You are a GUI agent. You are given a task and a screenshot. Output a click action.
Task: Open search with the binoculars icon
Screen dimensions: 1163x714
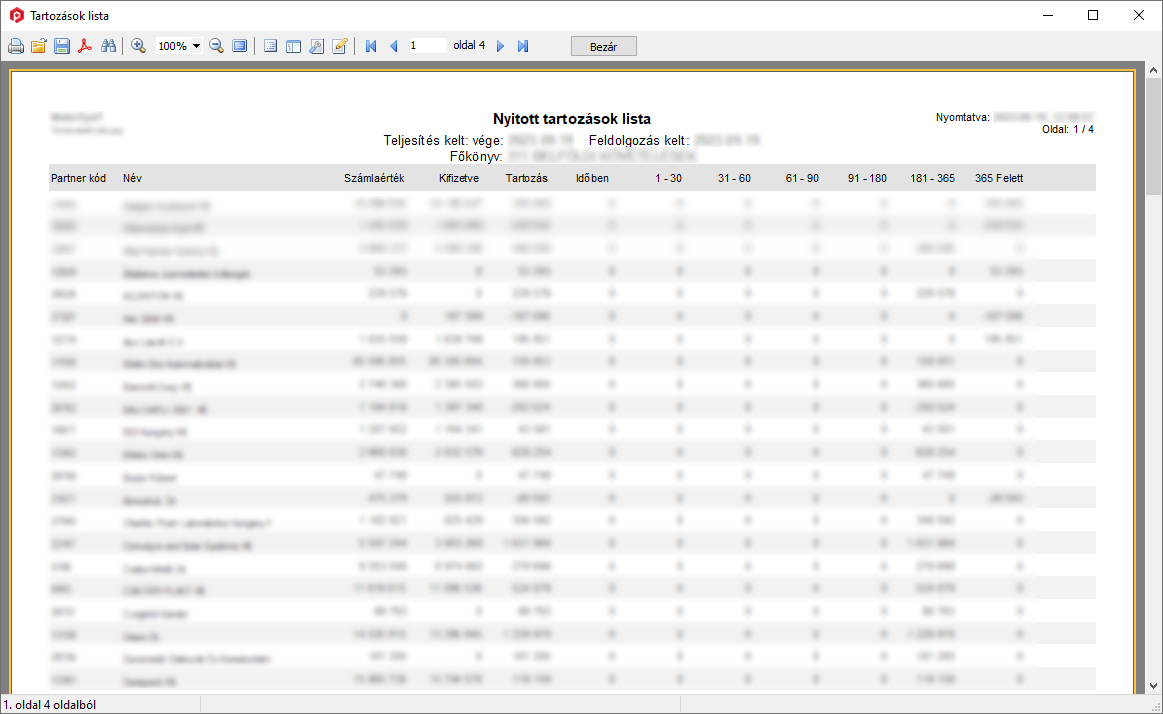[109, 46]
